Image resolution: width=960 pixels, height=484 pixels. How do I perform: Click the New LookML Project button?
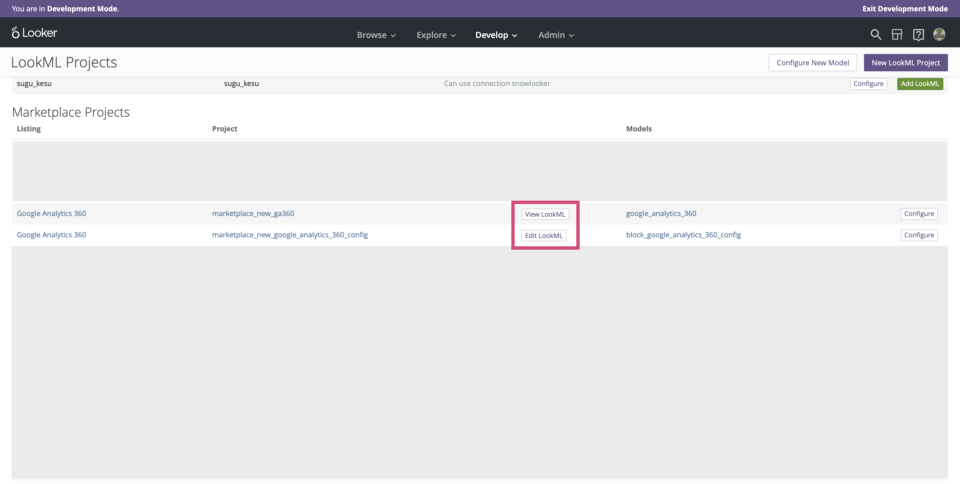pos(906,62)
